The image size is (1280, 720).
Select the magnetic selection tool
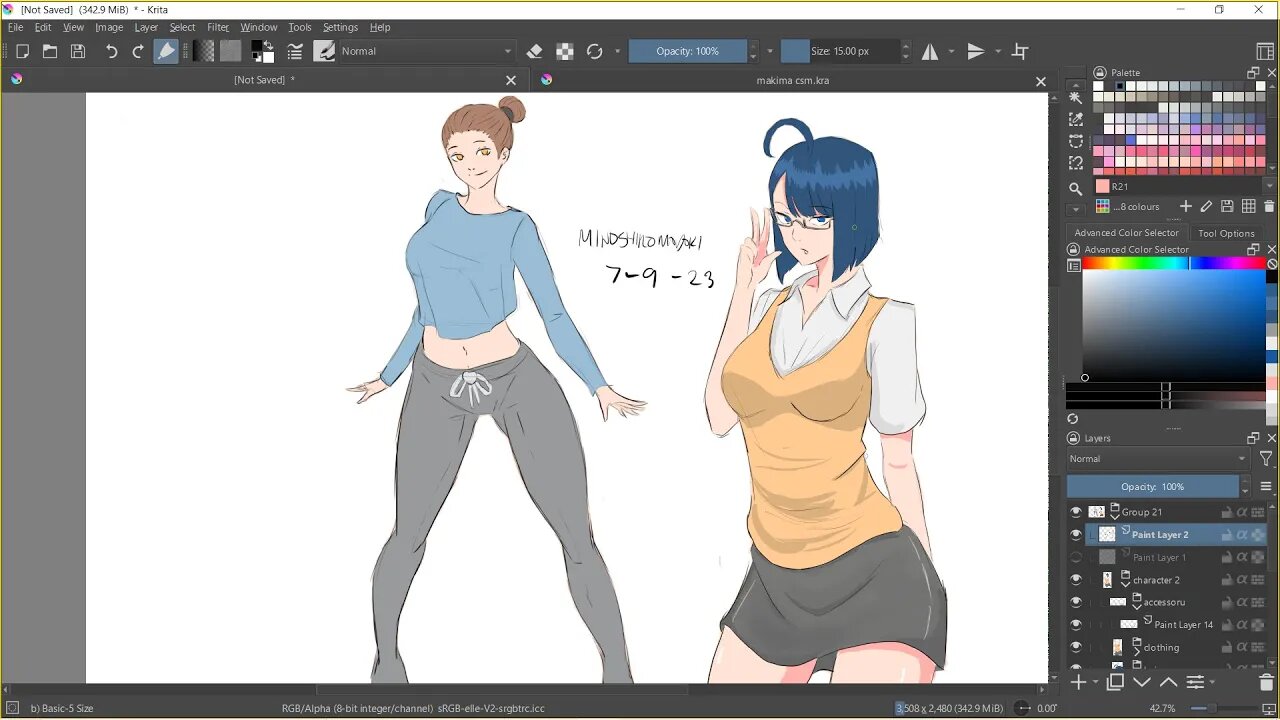[x=1076, y=163]
